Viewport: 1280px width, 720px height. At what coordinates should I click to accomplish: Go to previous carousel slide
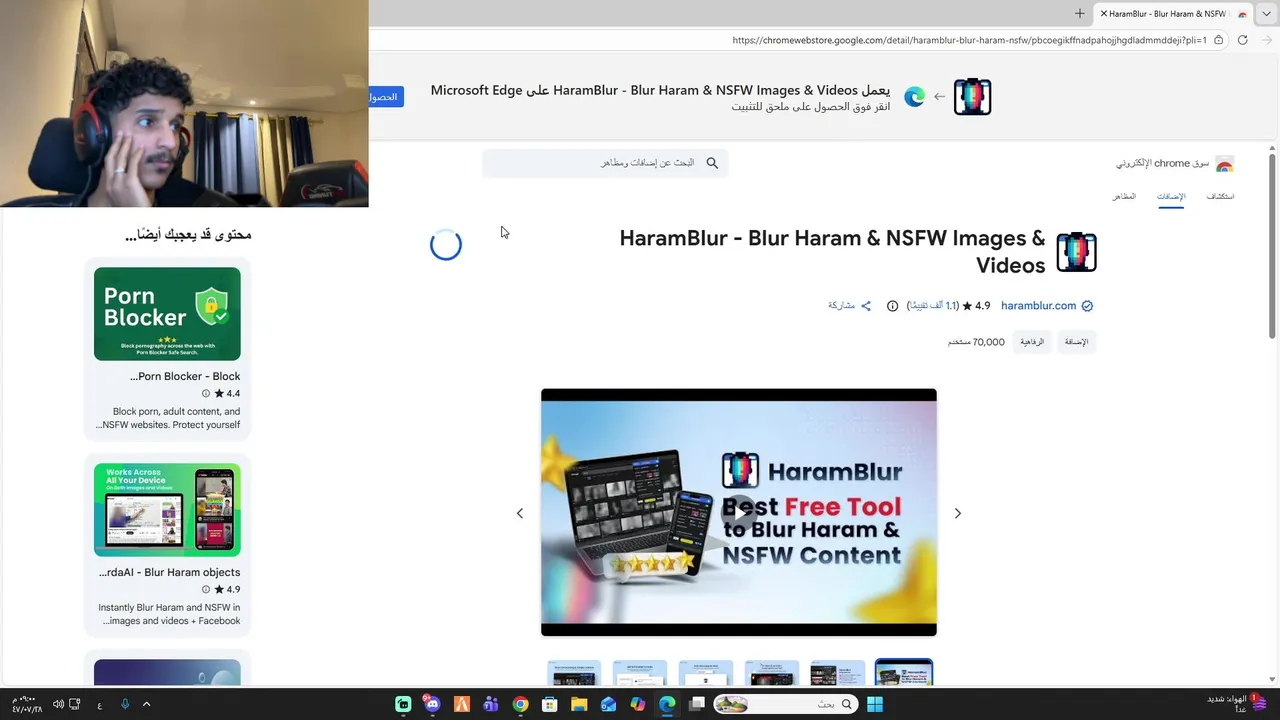(x=519, y=513)
